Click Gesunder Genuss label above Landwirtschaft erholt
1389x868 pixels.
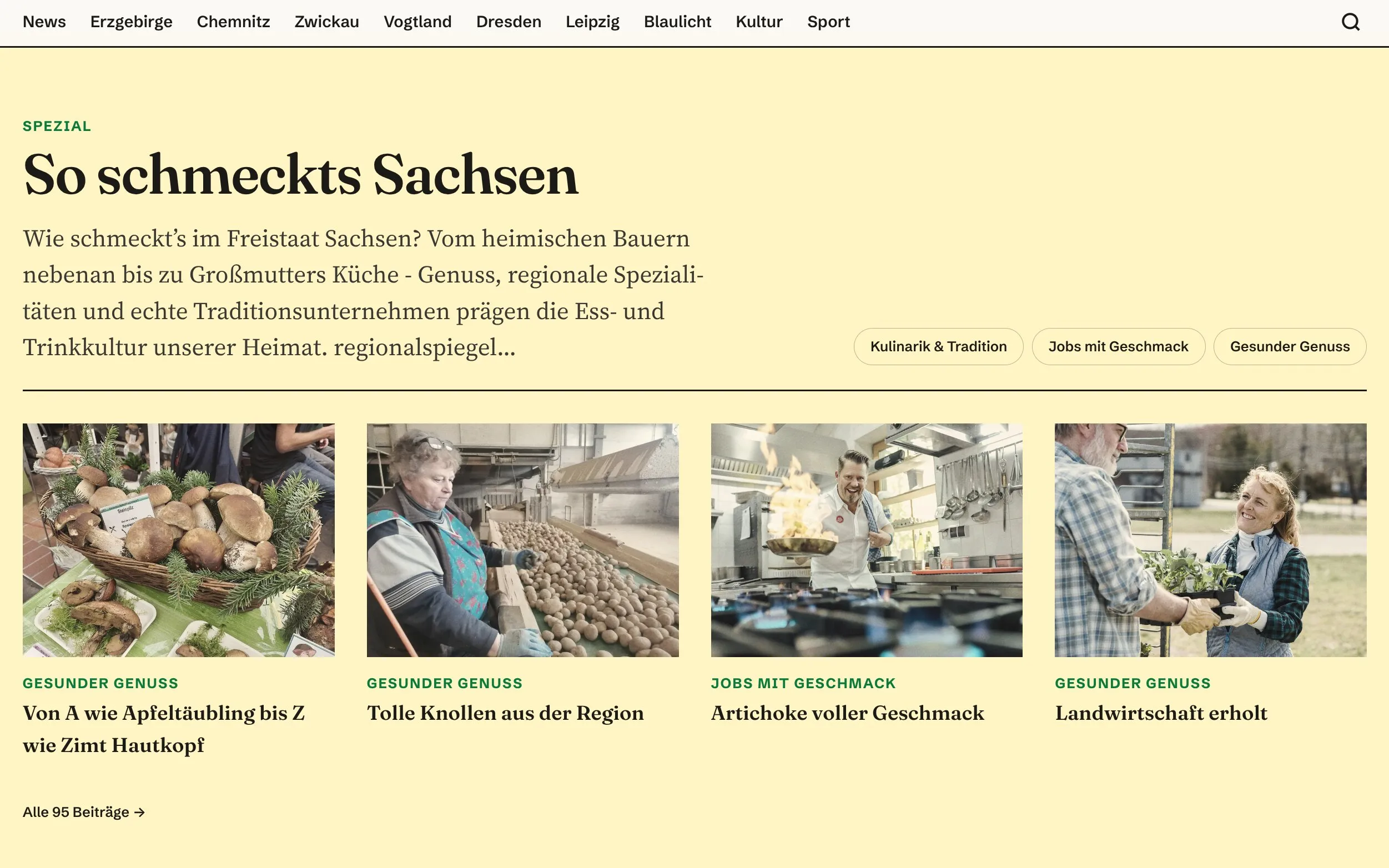[1133, 683]
